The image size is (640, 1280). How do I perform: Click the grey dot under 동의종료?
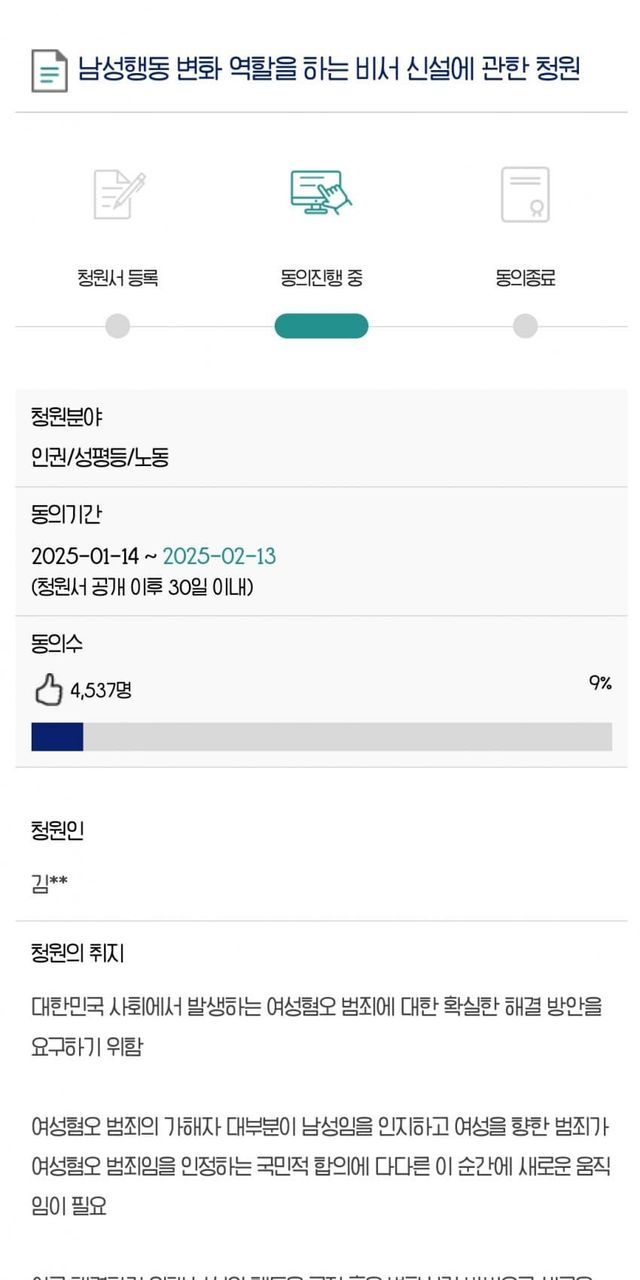pyautogui.click(x=525, y=326)
